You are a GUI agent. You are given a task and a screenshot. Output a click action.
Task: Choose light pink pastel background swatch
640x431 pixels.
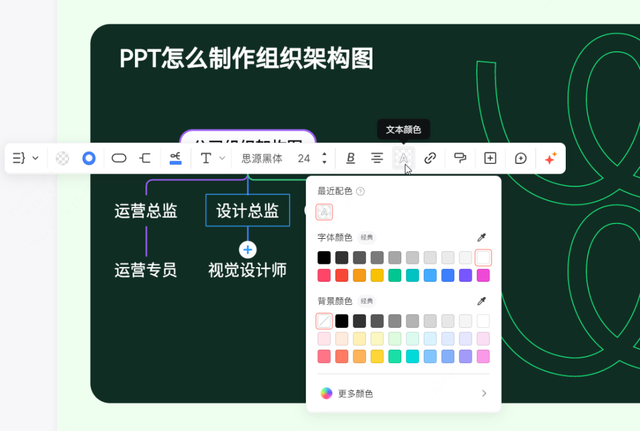324,339
